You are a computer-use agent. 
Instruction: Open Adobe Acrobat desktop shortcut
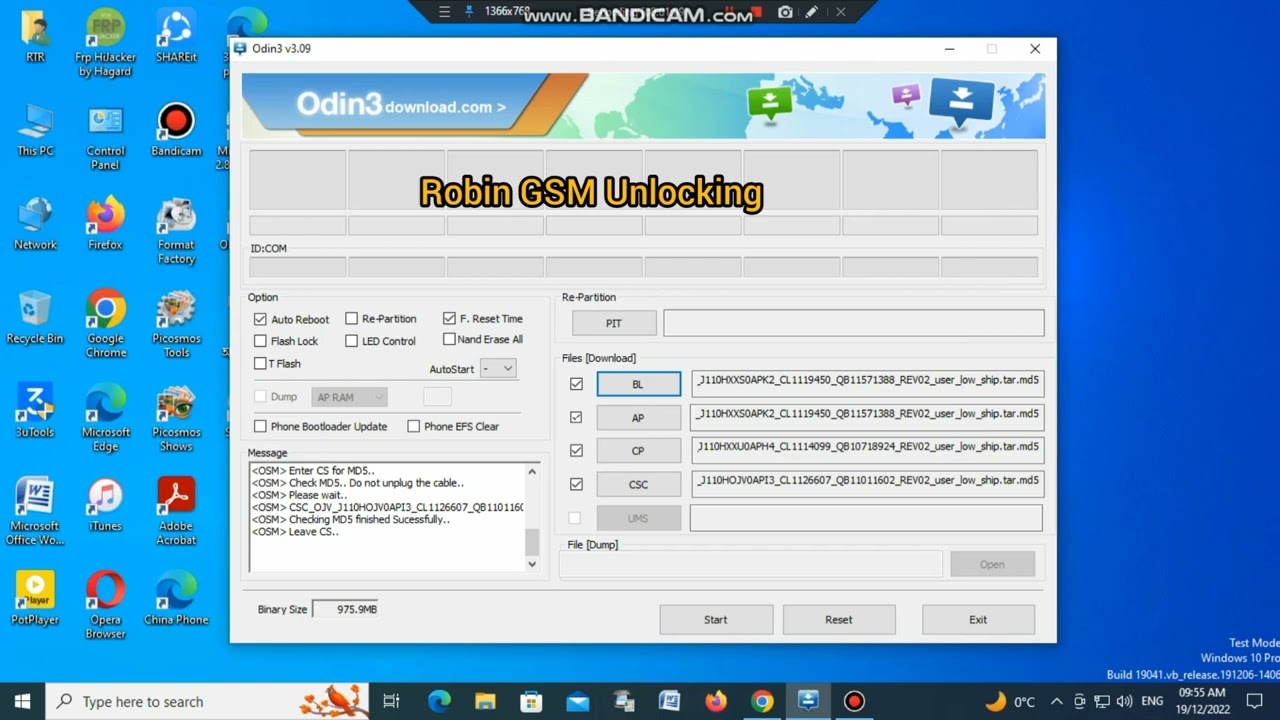click(176, 512)
